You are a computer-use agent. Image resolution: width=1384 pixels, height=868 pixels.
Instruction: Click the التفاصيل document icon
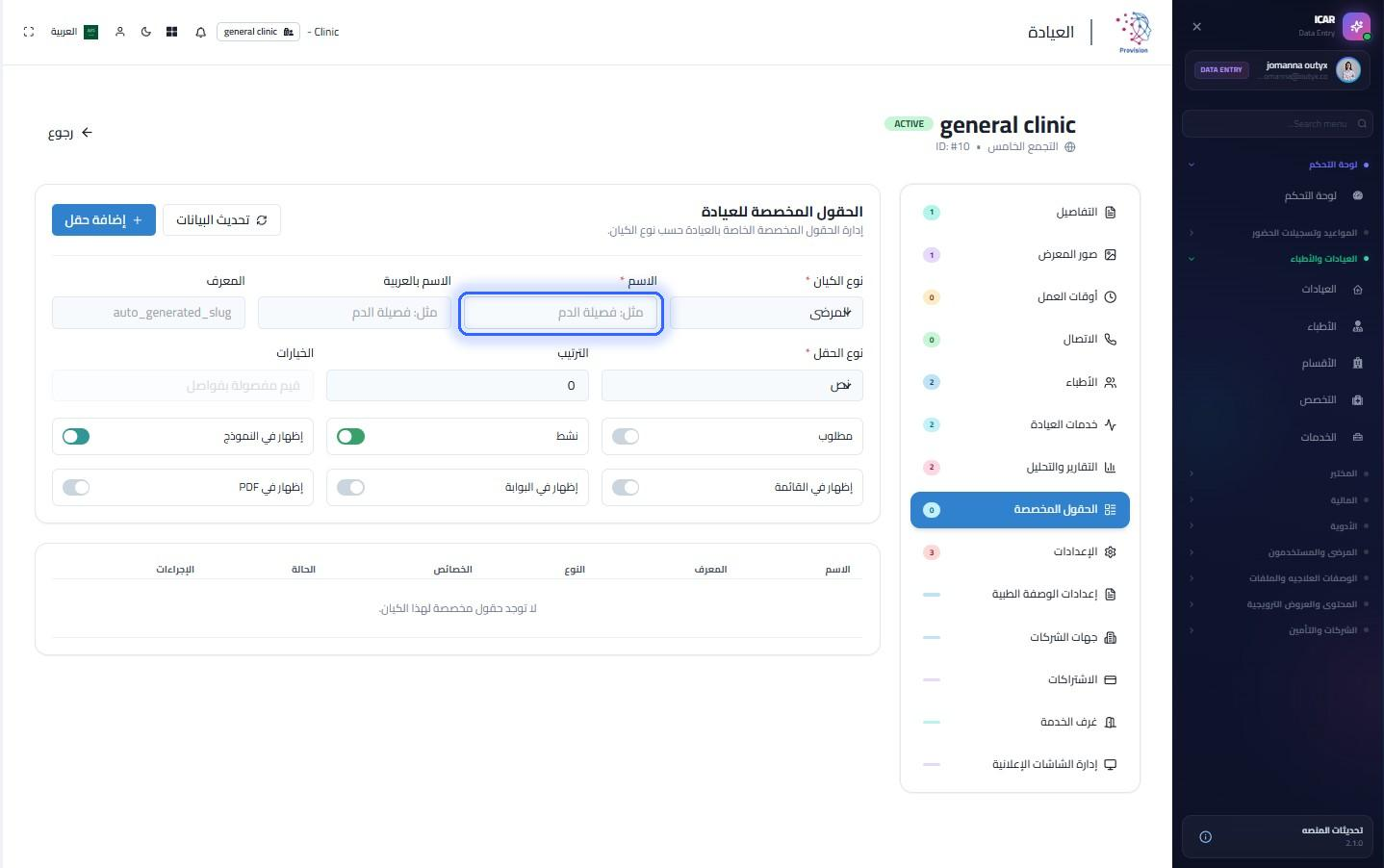[1111, 212]
